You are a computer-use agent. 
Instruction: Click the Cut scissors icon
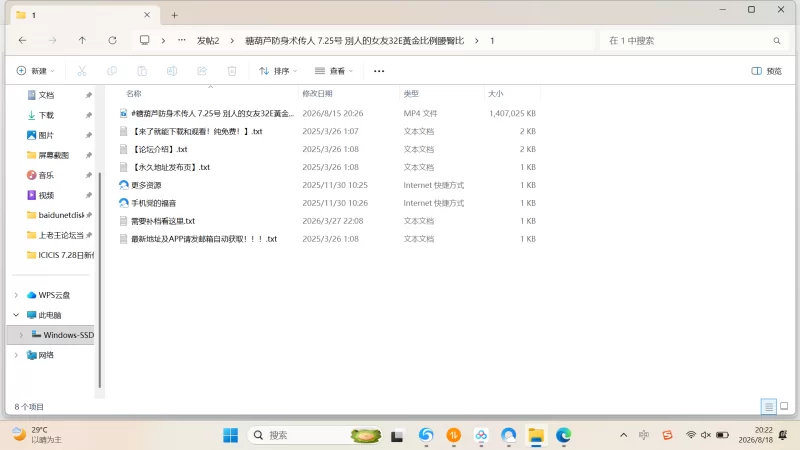82,71
